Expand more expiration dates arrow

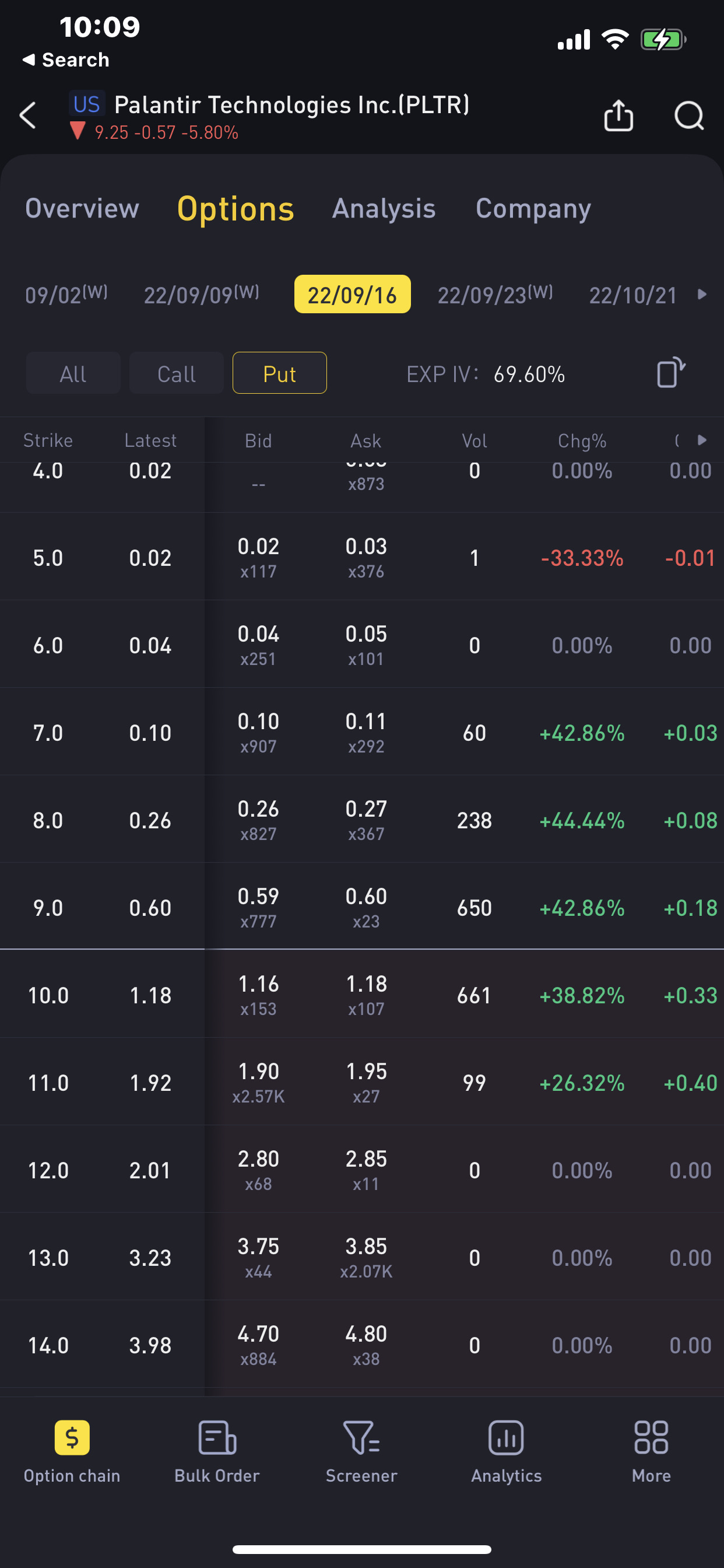click(702, 295)
